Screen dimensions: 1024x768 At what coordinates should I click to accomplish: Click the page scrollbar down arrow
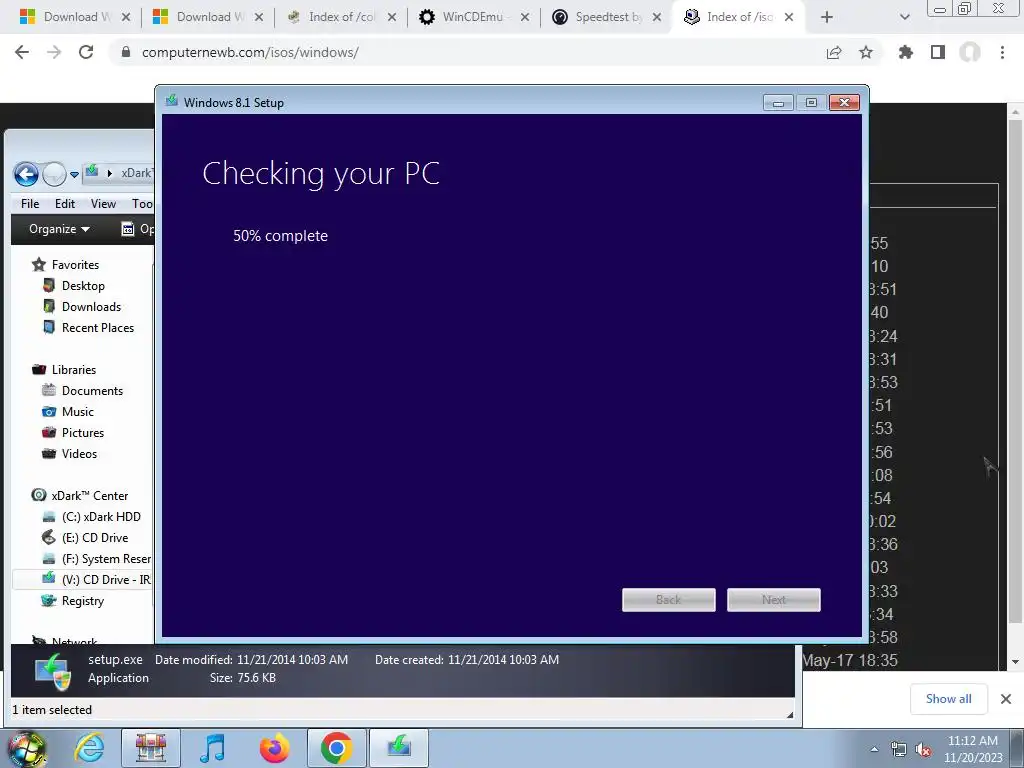(1015, 662)
